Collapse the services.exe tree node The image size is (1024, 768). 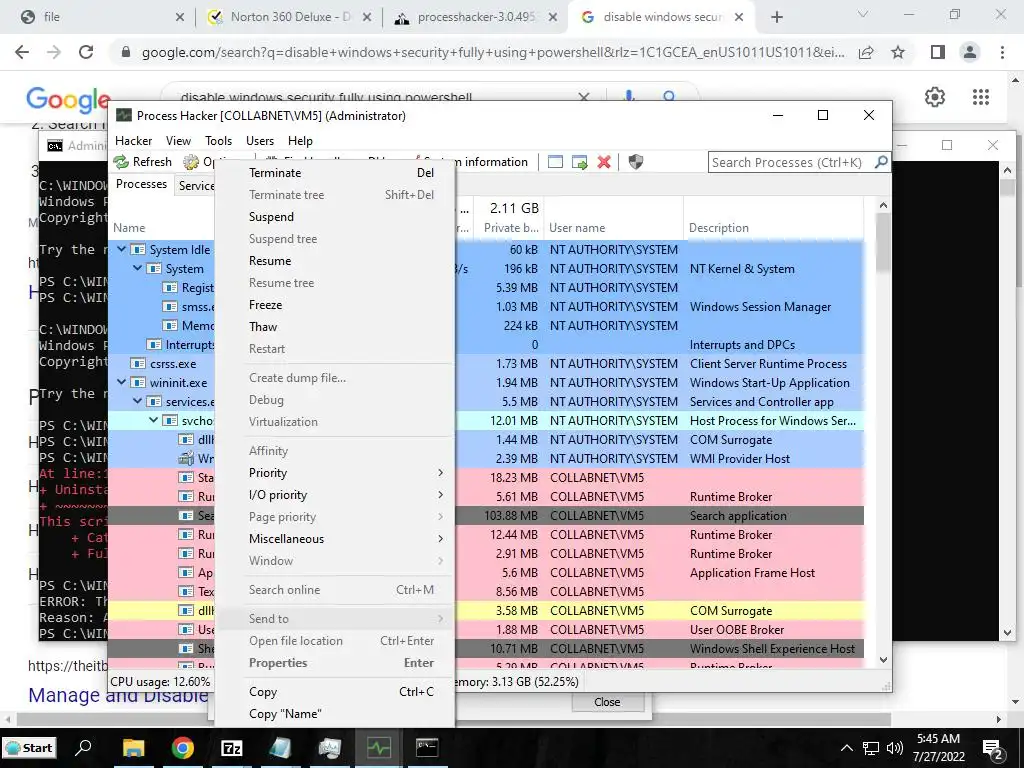point(138,401)
